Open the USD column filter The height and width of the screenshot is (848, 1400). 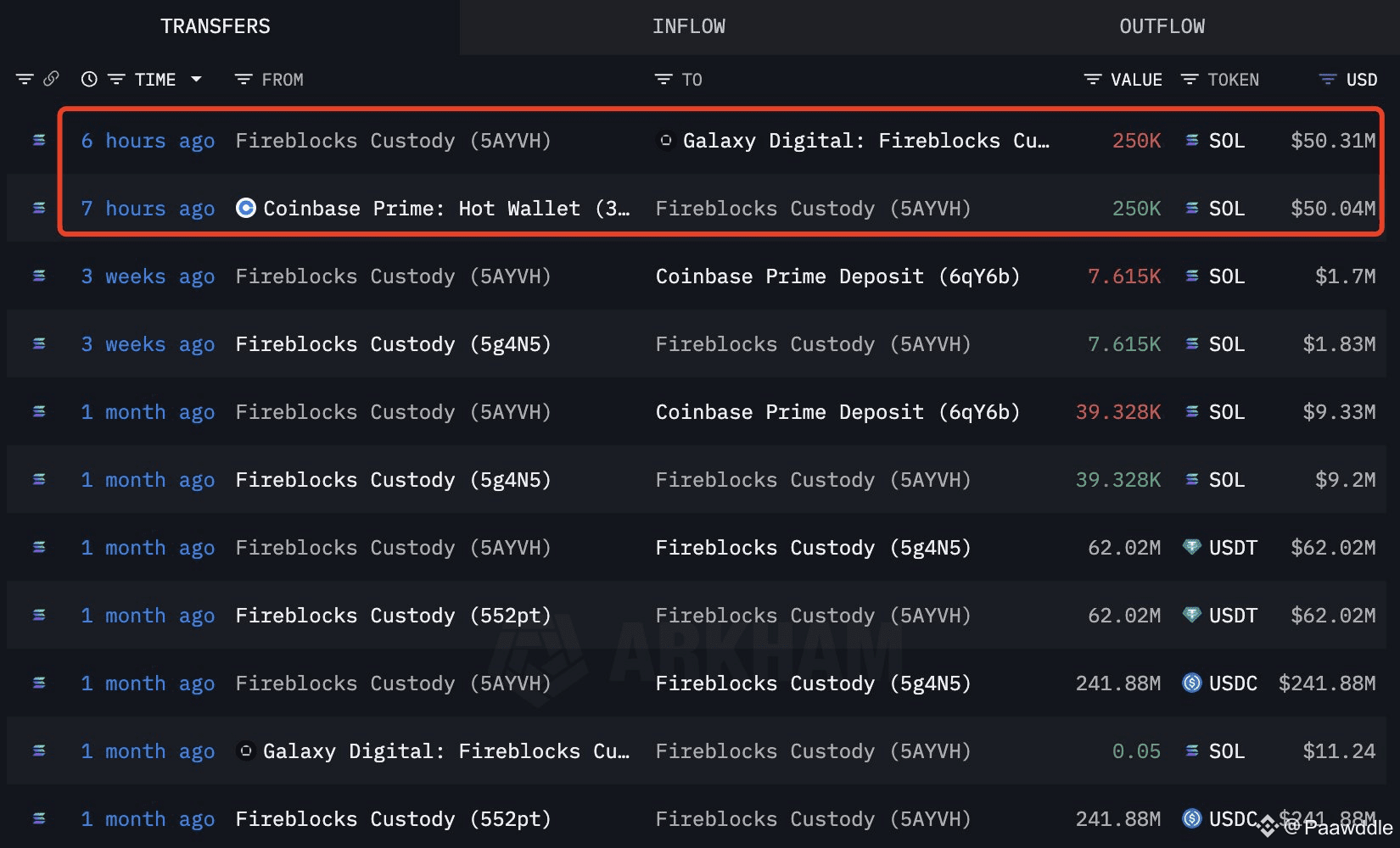1327,79
